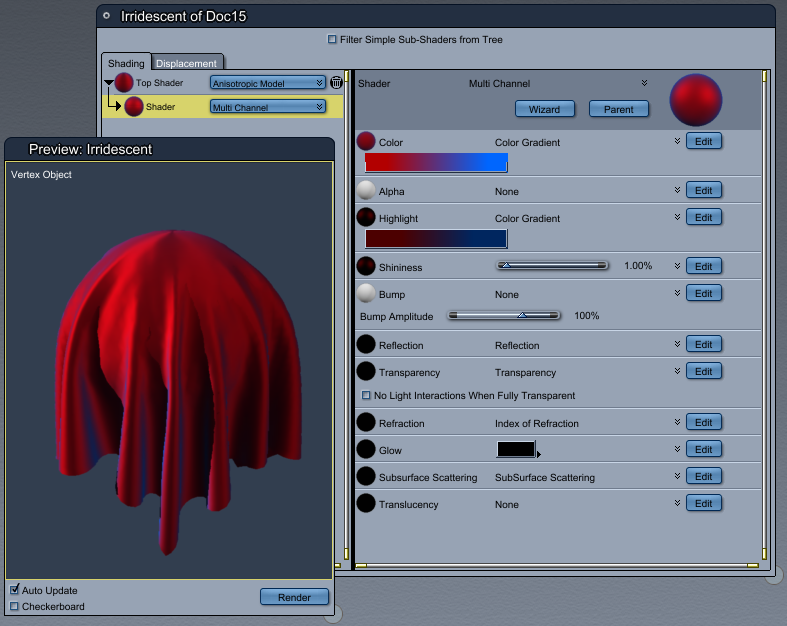The height and width of the screenshot is (626, 787).
Task: Open the Bump channel type chevron
Action: (x=677, y=293)
